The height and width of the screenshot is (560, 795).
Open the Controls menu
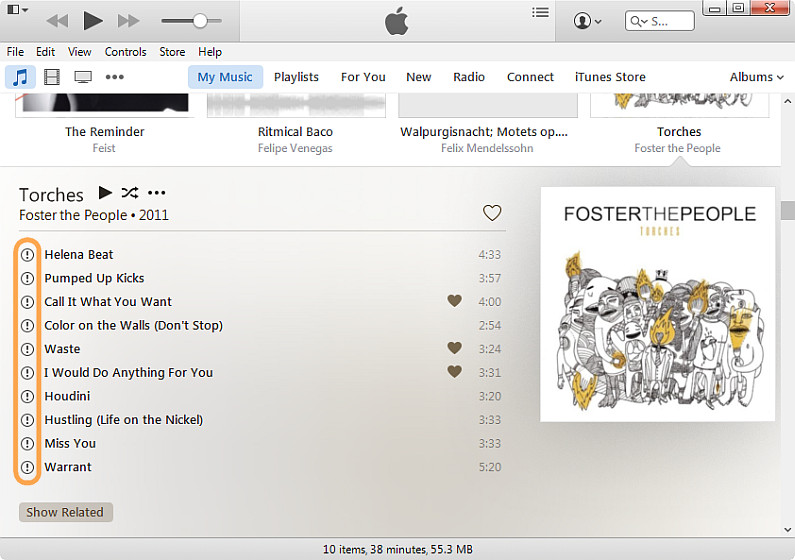[125, 52]
